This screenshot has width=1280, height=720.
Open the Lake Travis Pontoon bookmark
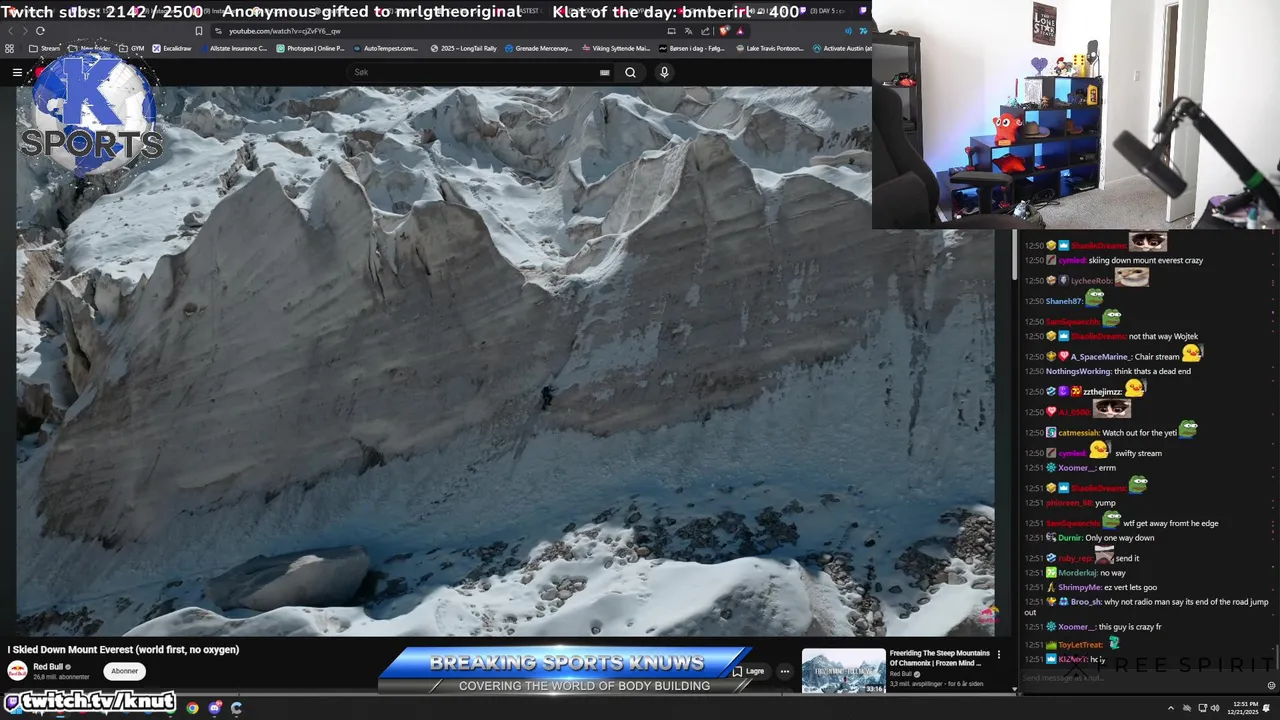point(769,48)
